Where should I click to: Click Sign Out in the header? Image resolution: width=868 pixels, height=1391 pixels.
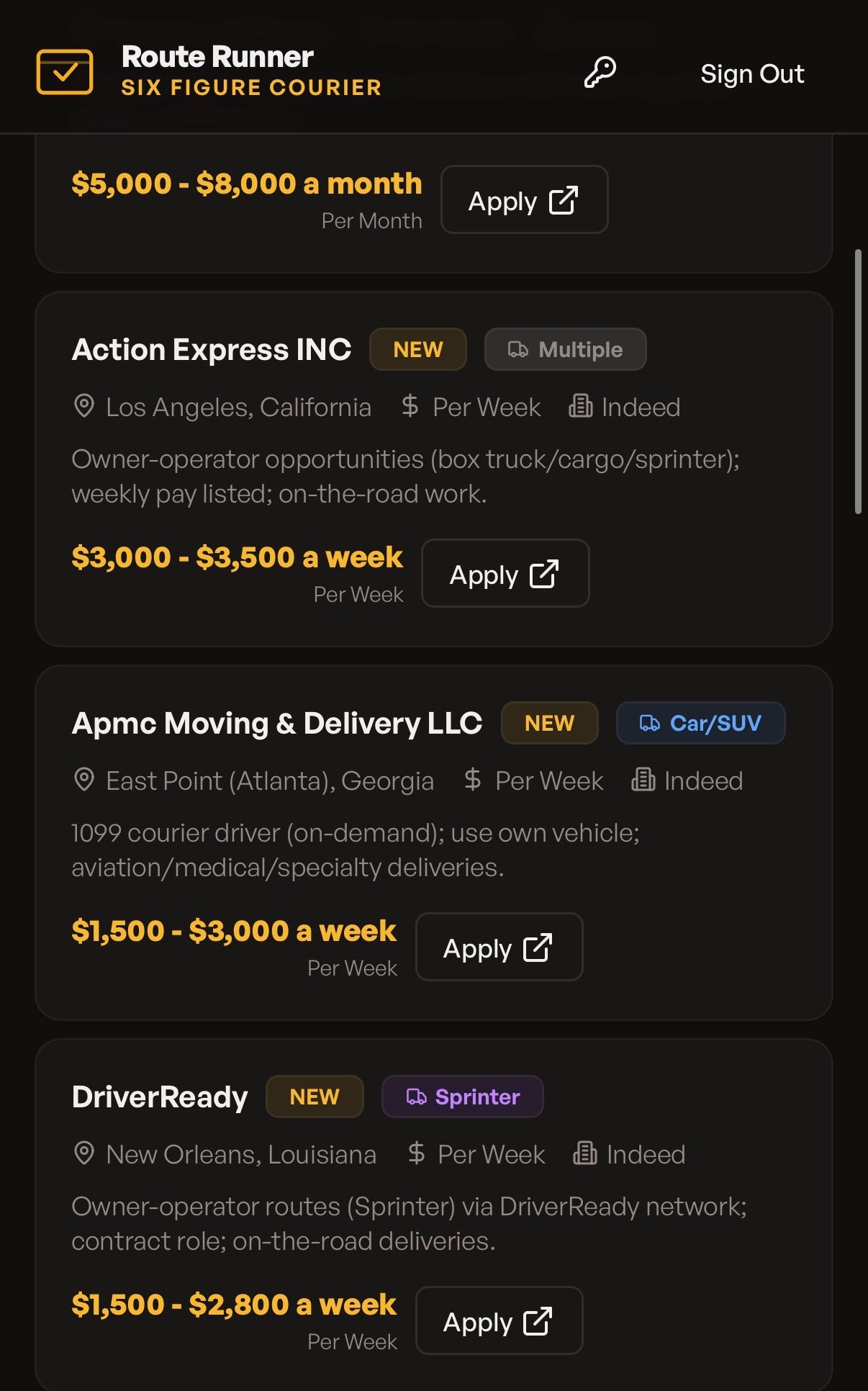(x=751, y=73)
